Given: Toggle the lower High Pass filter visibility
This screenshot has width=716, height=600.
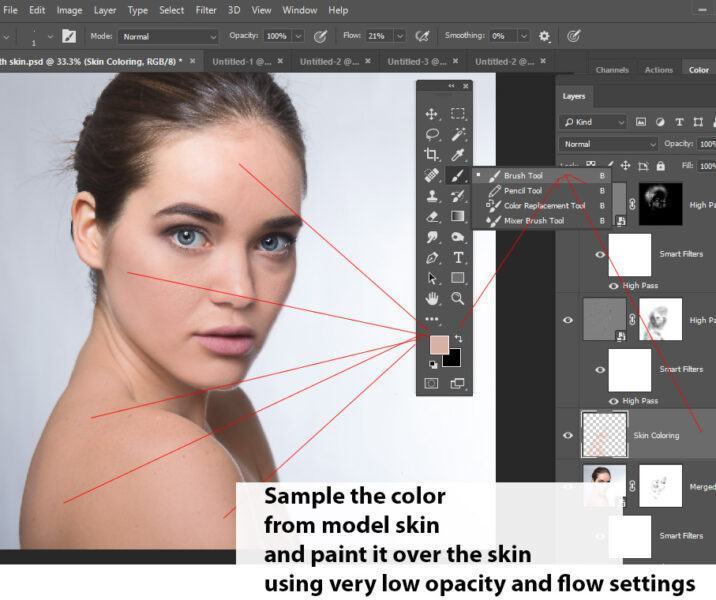Looking at the screenshot, I should pyautogui.click(x=614, y=401).
